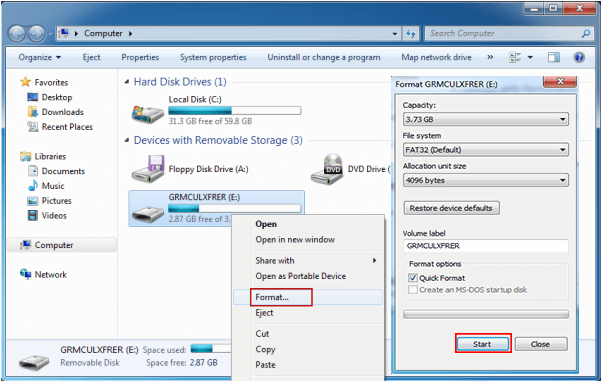Toggle the Quick Format checkbox
The width and height of the screenshot is (602, 382).
[x=413, y=278]
